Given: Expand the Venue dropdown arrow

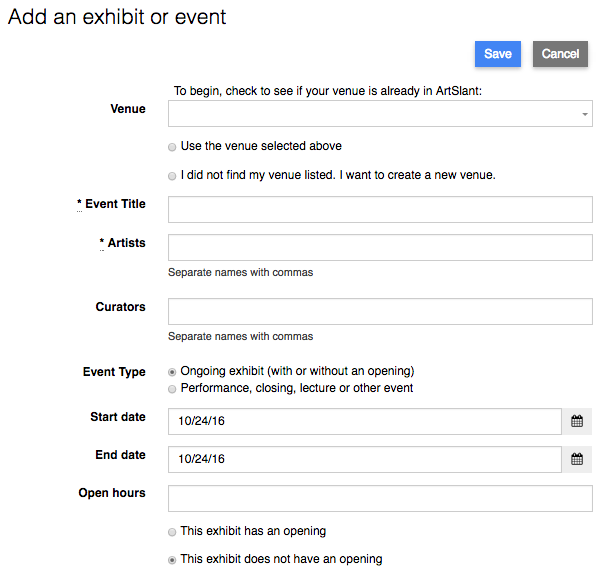Looking at the screenshot, I should tap(585, 114).
